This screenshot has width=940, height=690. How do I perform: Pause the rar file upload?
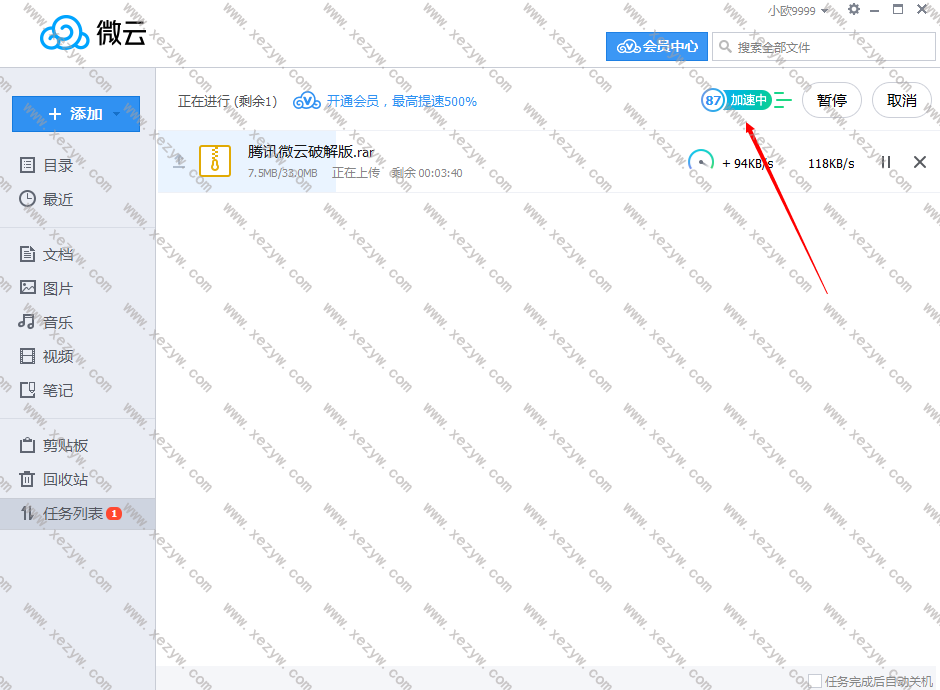point(885,162)
